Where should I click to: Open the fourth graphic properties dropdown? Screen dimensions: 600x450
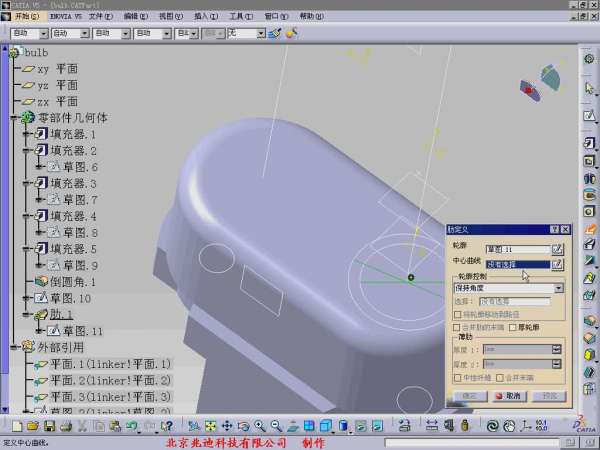166,34
